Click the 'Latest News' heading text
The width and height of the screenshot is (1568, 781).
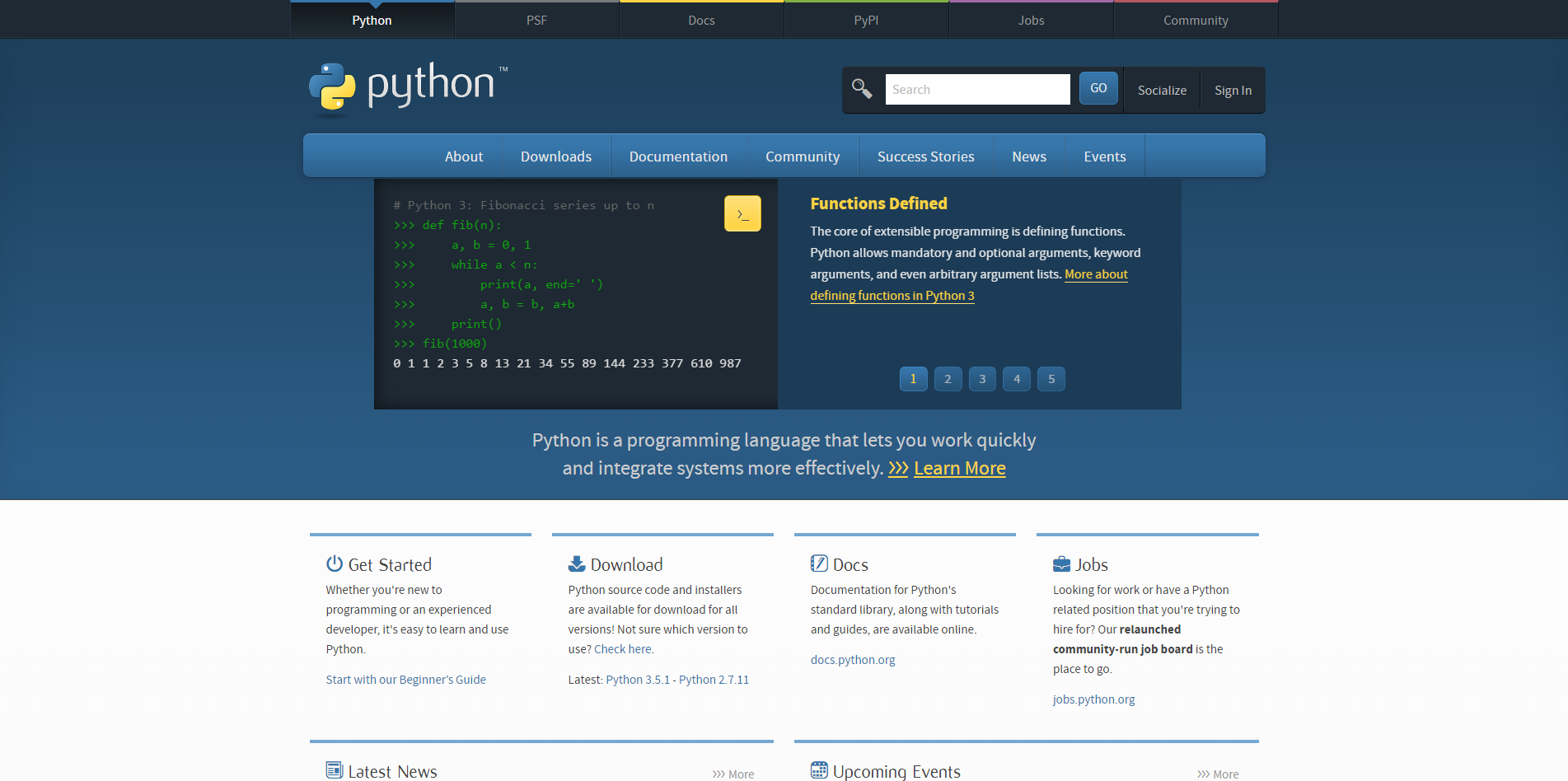pyautogui.click(x=392, y=771)
